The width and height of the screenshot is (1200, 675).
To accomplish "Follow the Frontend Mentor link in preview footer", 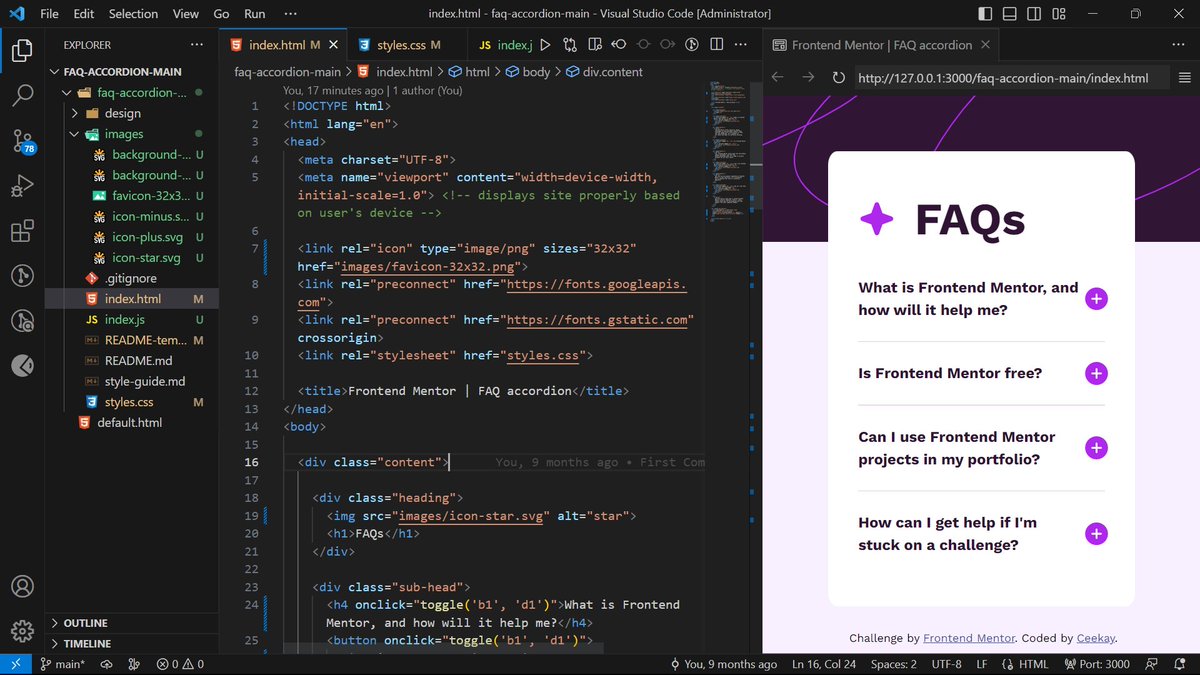I will tap(969, 638).
